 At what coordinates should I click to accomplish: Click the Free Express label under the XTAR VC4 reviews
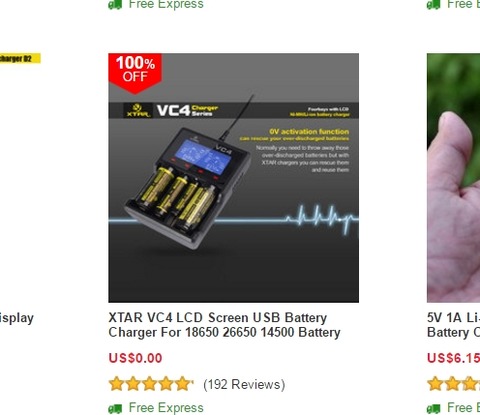click(x=166, y=408)
